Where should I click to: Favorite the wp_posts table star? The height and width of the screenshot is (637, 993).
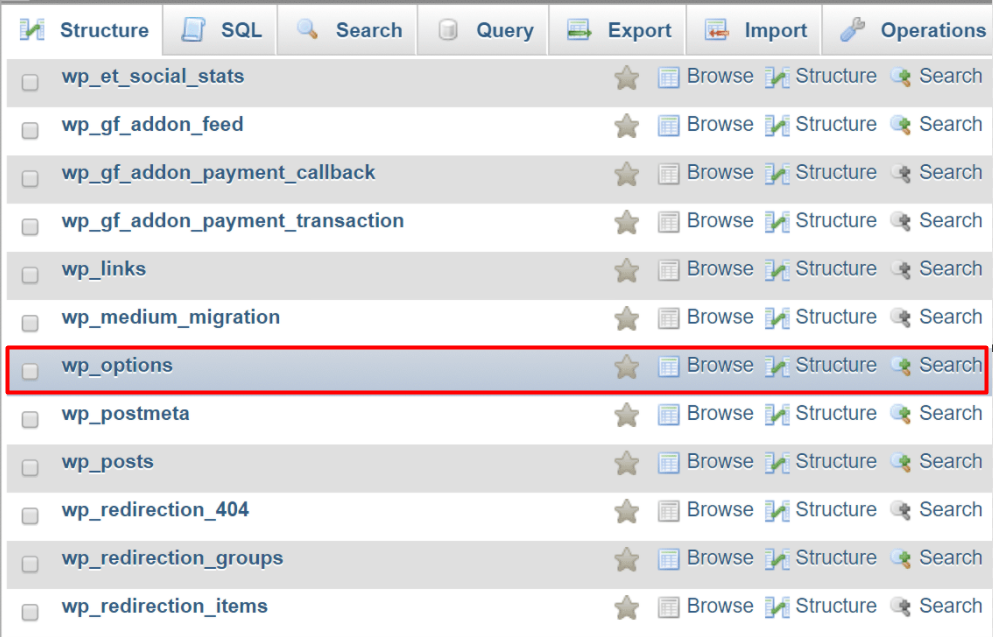point(626,463)
